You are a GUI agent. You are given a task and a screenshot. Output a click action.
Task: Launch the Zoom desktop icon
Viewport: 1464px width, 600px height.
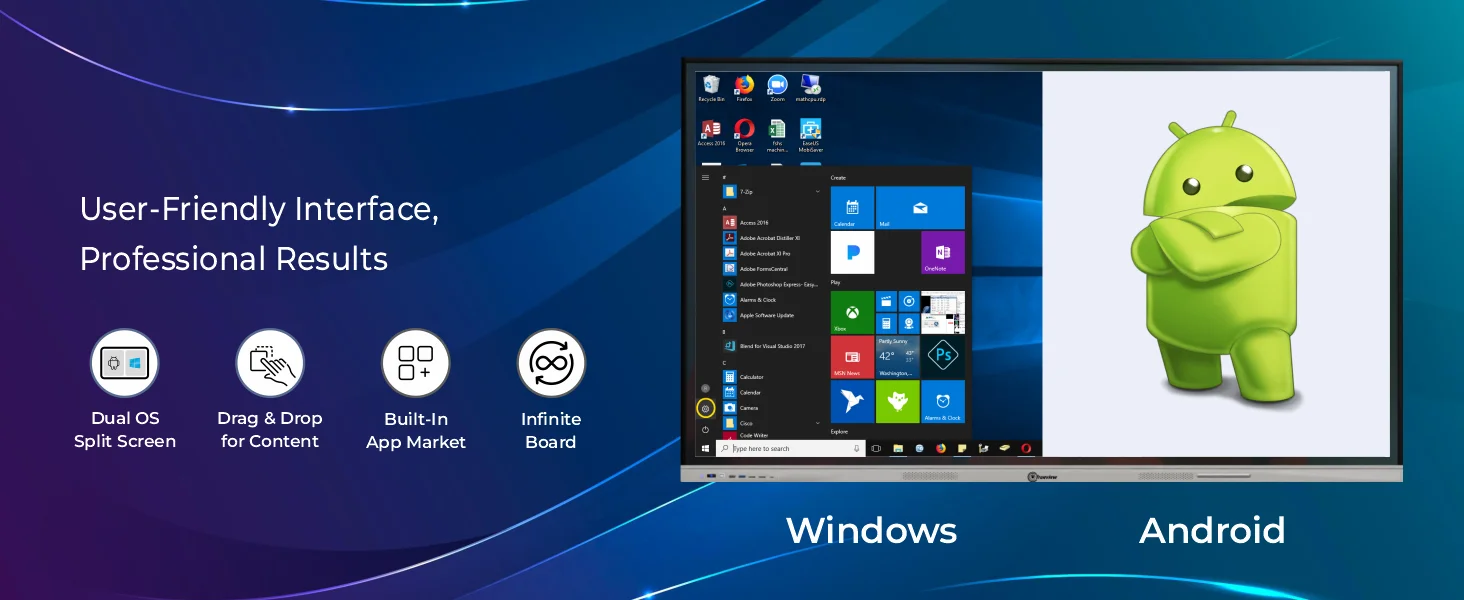pos(777,86)
